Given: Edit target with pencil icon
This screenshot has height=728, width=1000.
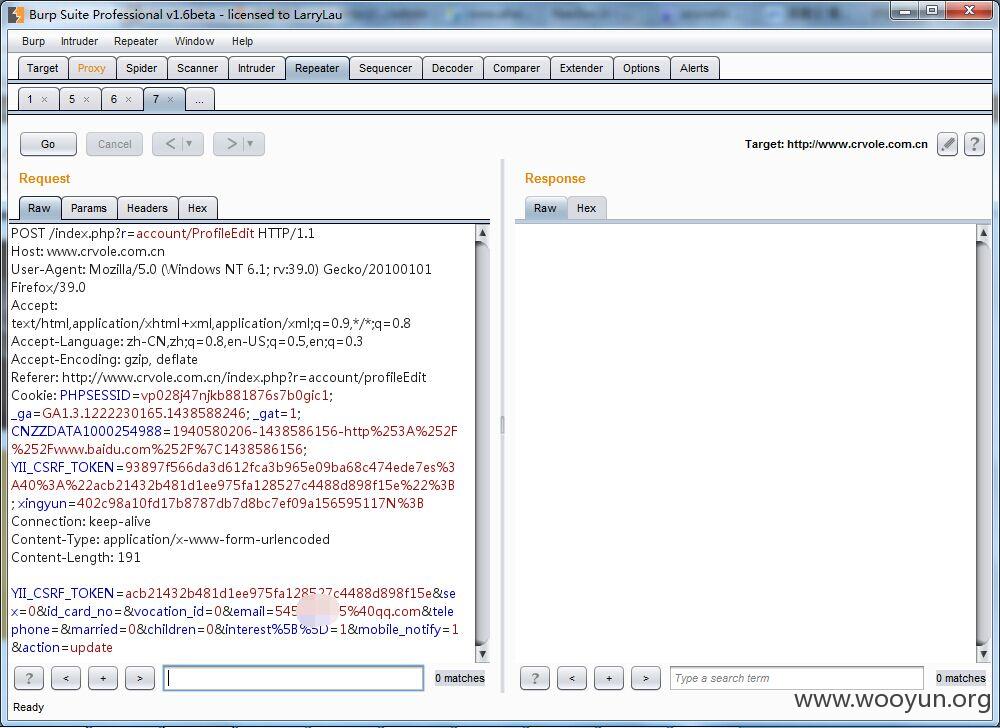Looking at the screenshot, I should (947, 144).
